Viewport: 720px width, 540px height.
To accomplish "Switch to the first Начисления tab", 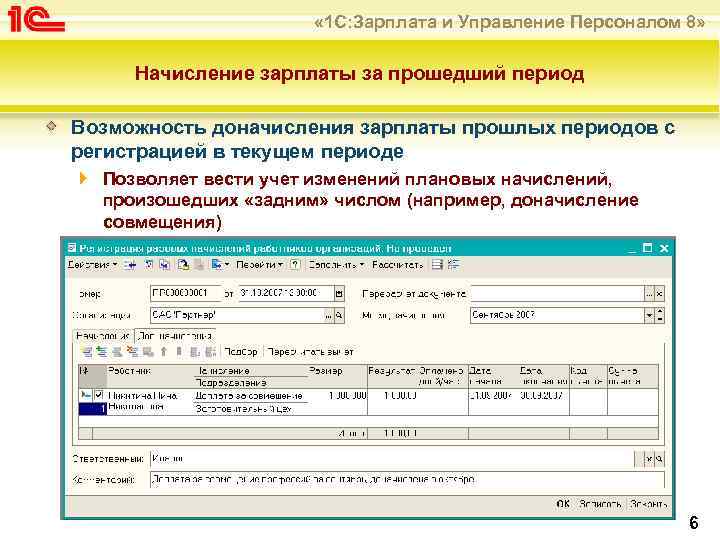I will point(103,336).
